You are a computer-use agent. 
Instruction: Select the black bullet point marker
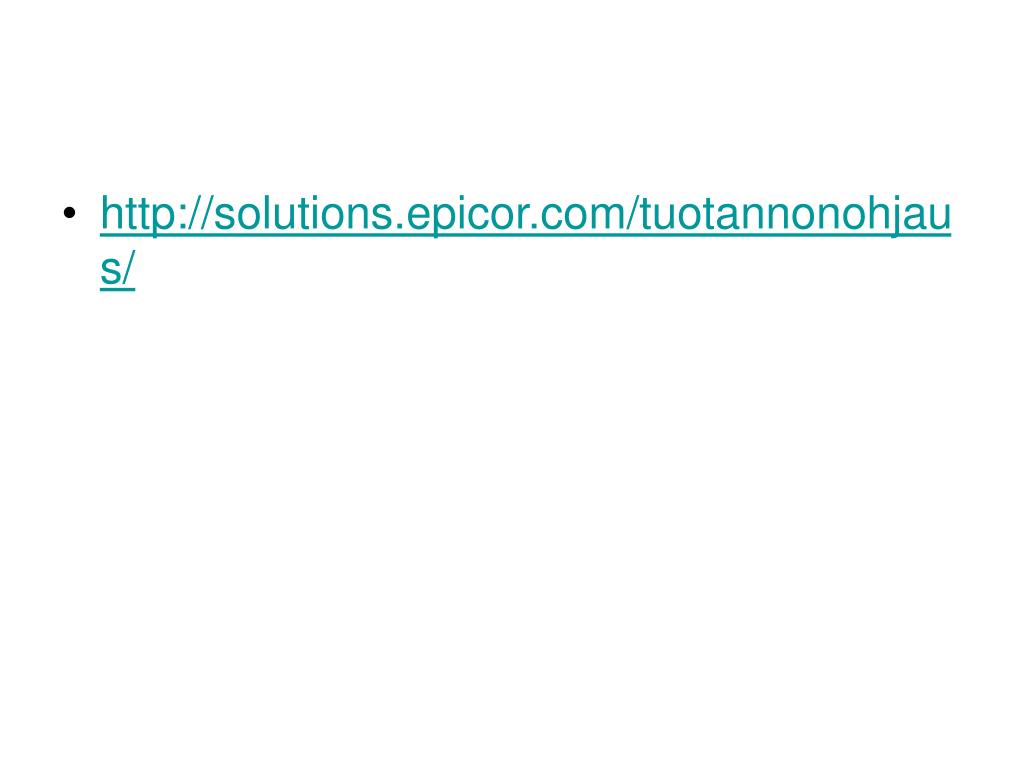(x=70, y=212)
